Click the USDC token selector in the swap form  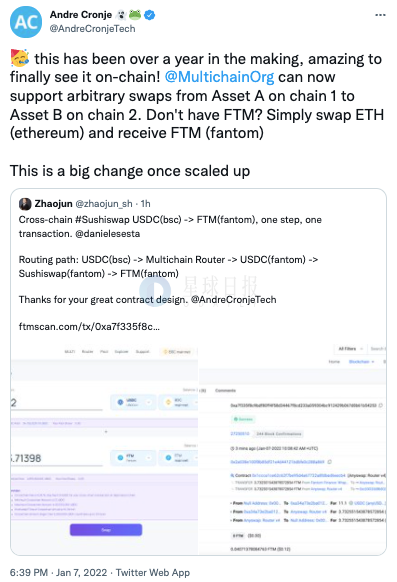(x=133, y=402)
